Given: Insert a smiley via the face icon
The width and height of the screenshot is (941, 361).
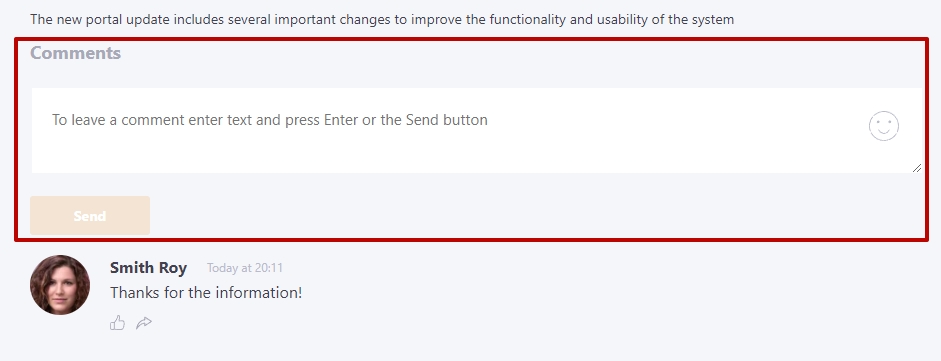Looking at the screenshot, I should 883,126.
